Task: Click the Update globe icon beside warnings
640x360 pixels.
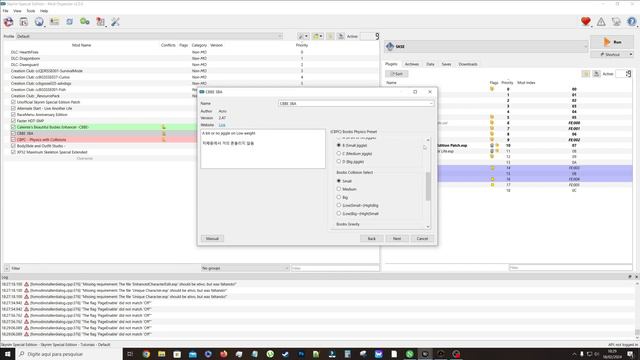Action: coord(616,22)
